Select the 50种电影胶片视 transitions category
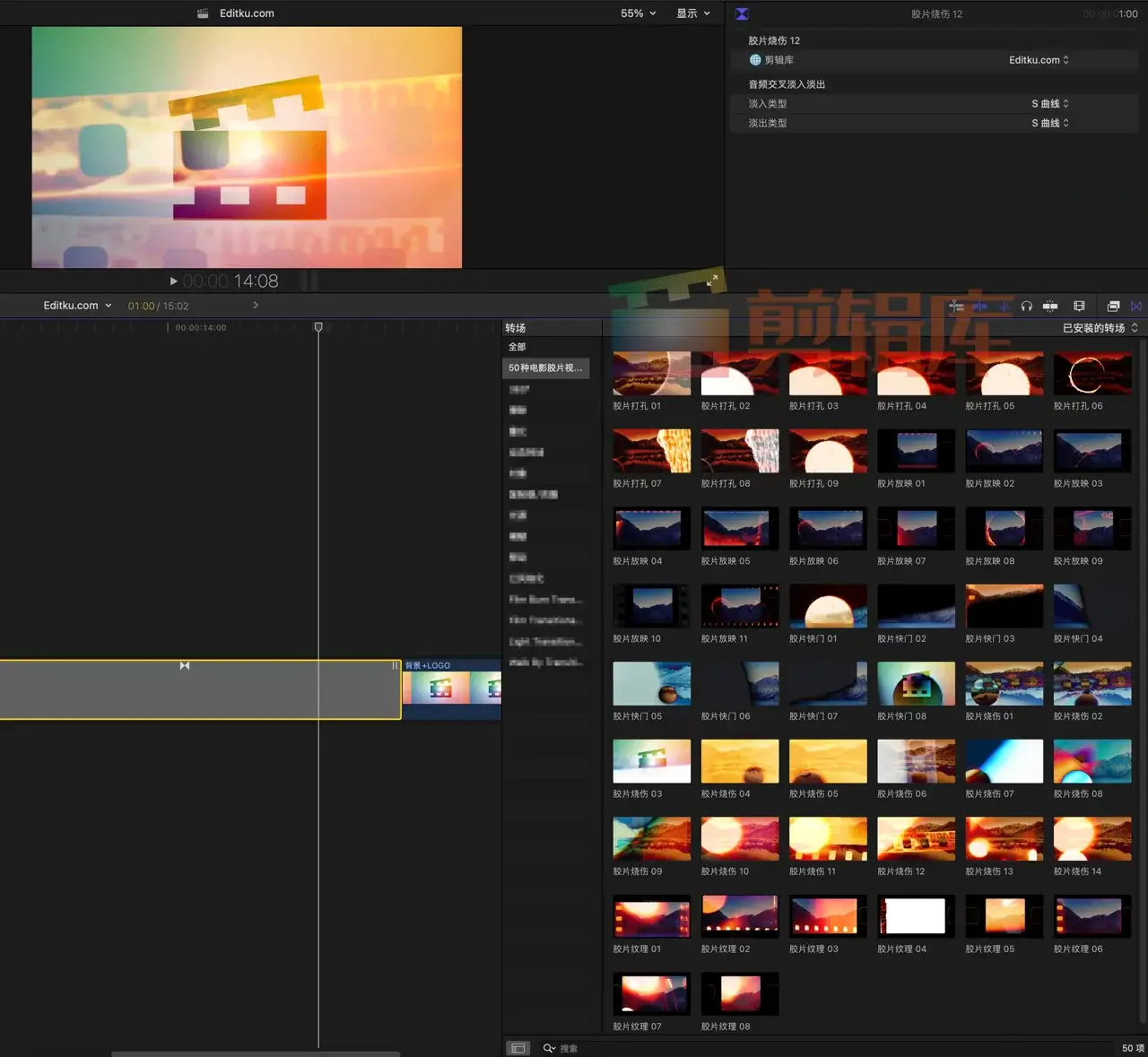1148x1057 pixels. pos(545,368)
